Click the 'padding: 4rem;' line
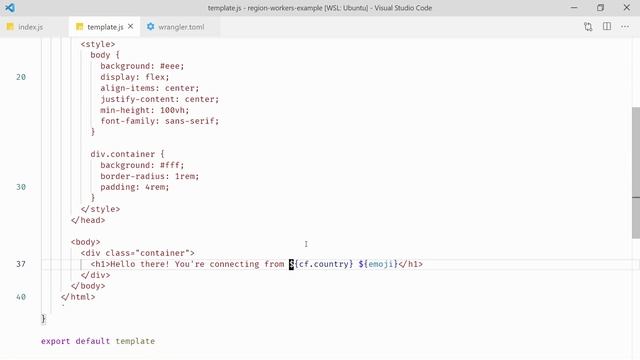 pyautogui.click(x=135, y=187)
